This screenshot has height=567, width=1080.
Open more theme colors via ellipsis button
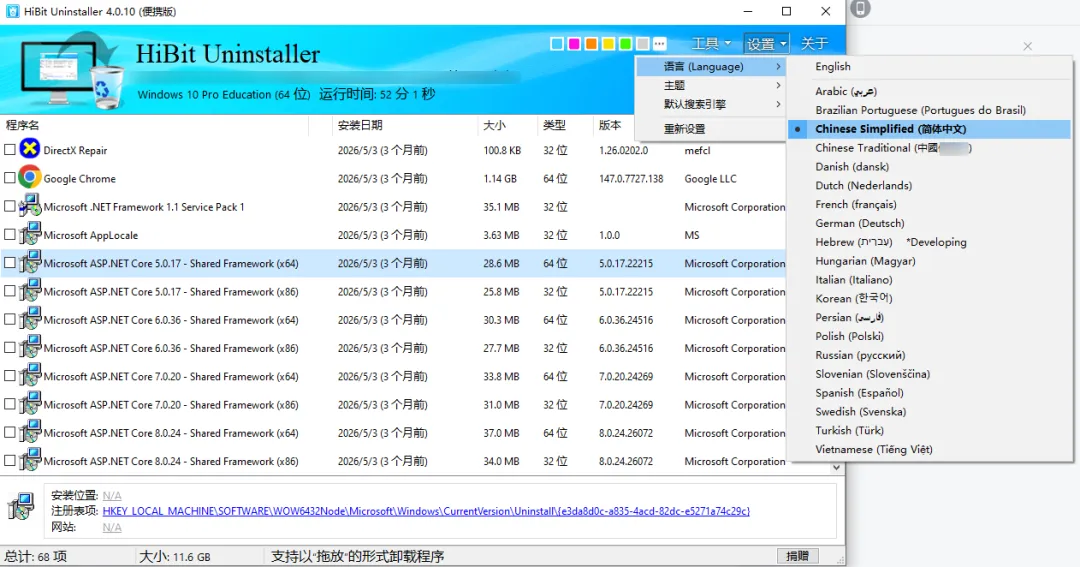coord(659,44)
